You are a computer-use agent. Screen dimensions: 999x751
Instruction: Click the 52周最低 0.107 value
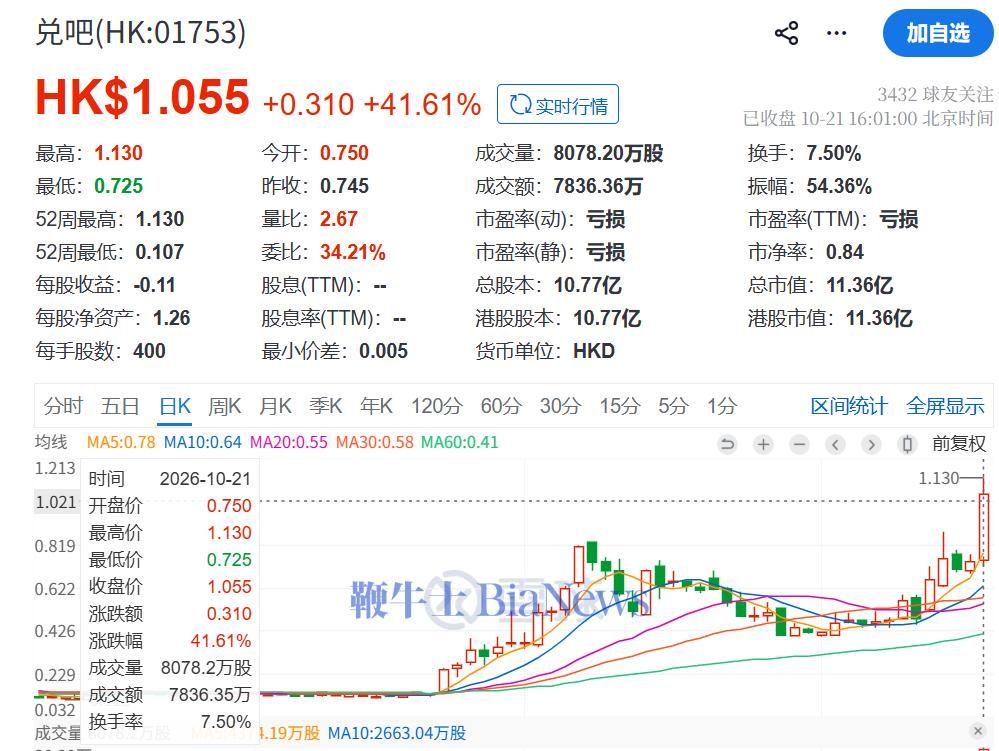click(x=159, y=252)
